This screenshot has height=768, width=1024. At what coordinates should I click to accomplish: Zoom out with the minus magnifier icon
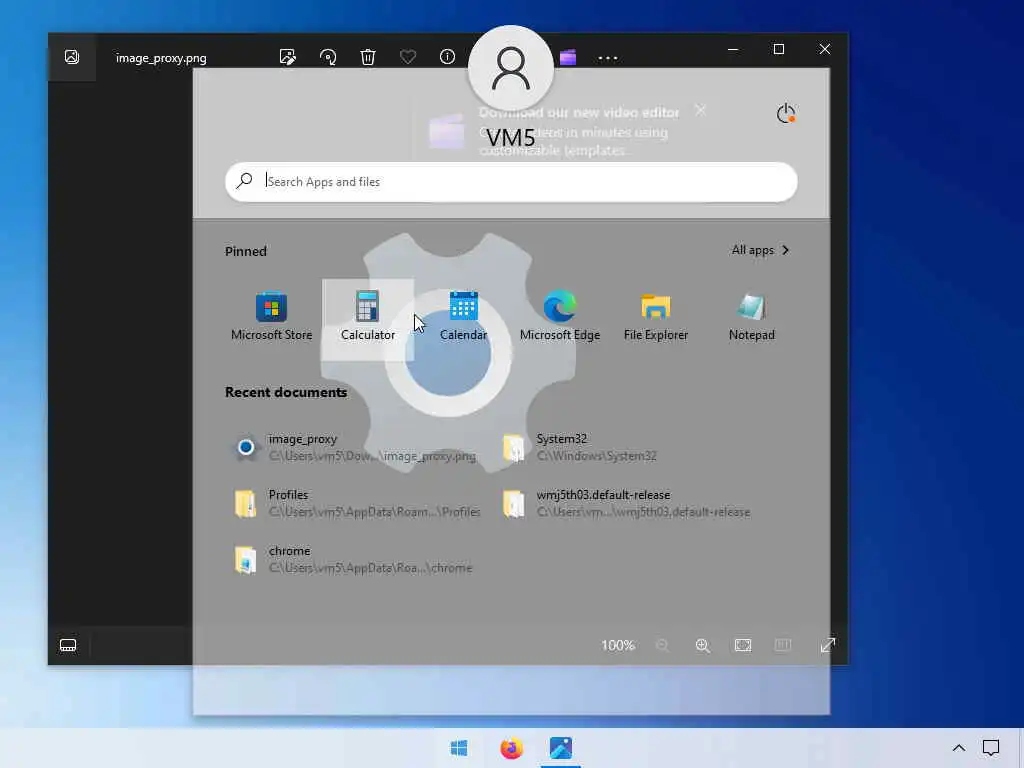(662, 645)
